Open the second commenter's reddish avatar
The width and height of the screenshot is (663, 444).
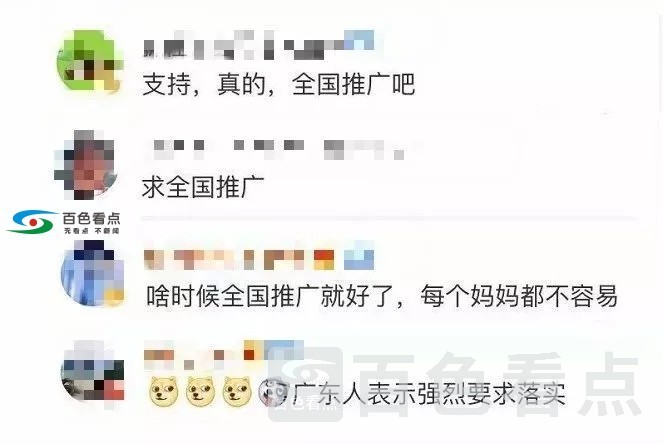[x=86, y=165]
